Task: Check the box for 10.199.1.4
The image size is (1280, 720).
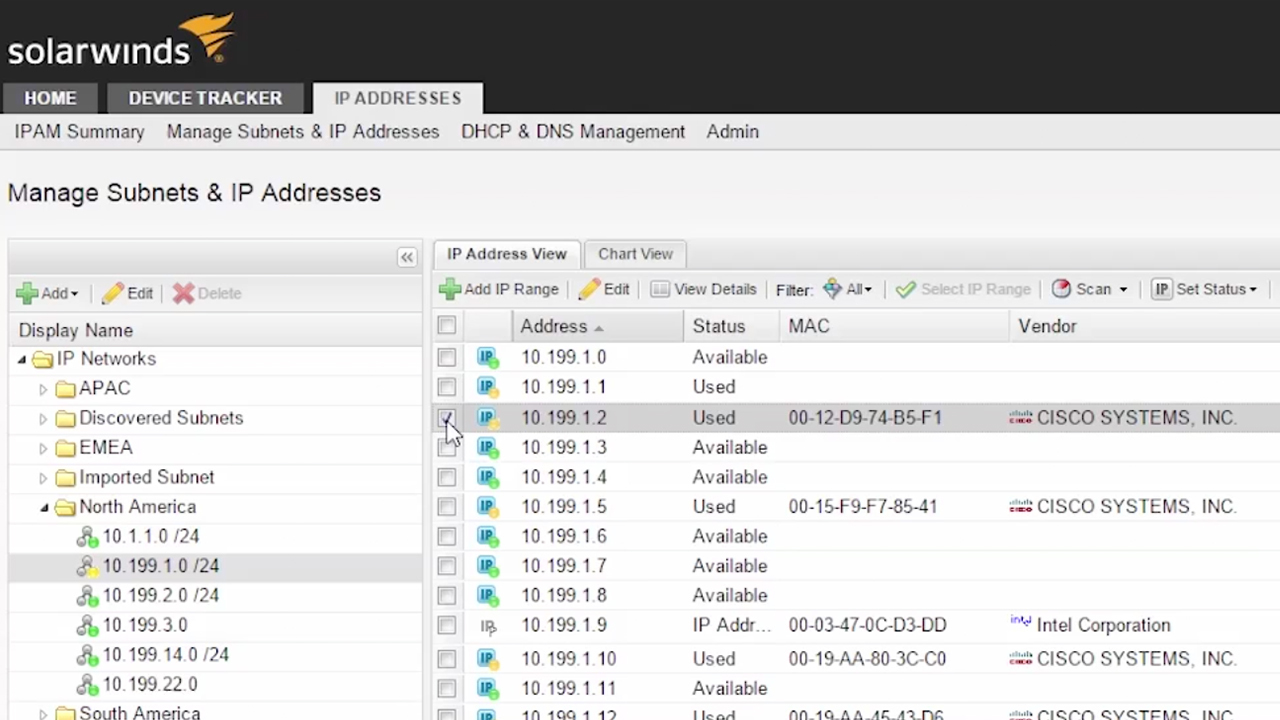Action: click(447, 477)
